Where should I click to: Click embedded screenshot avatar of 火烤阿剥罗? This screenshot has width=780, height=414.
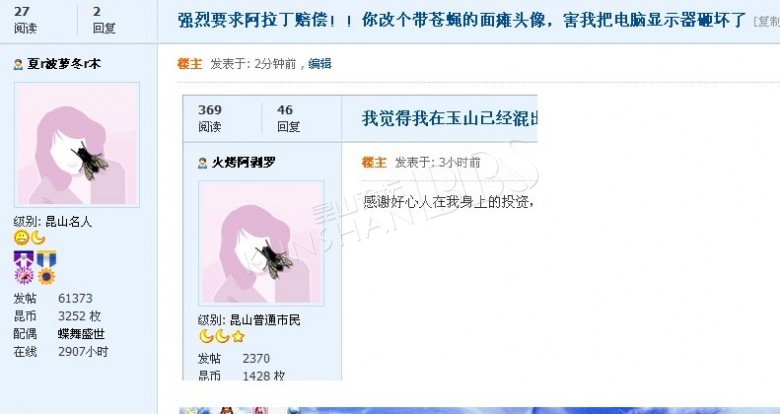click(261, 243)
